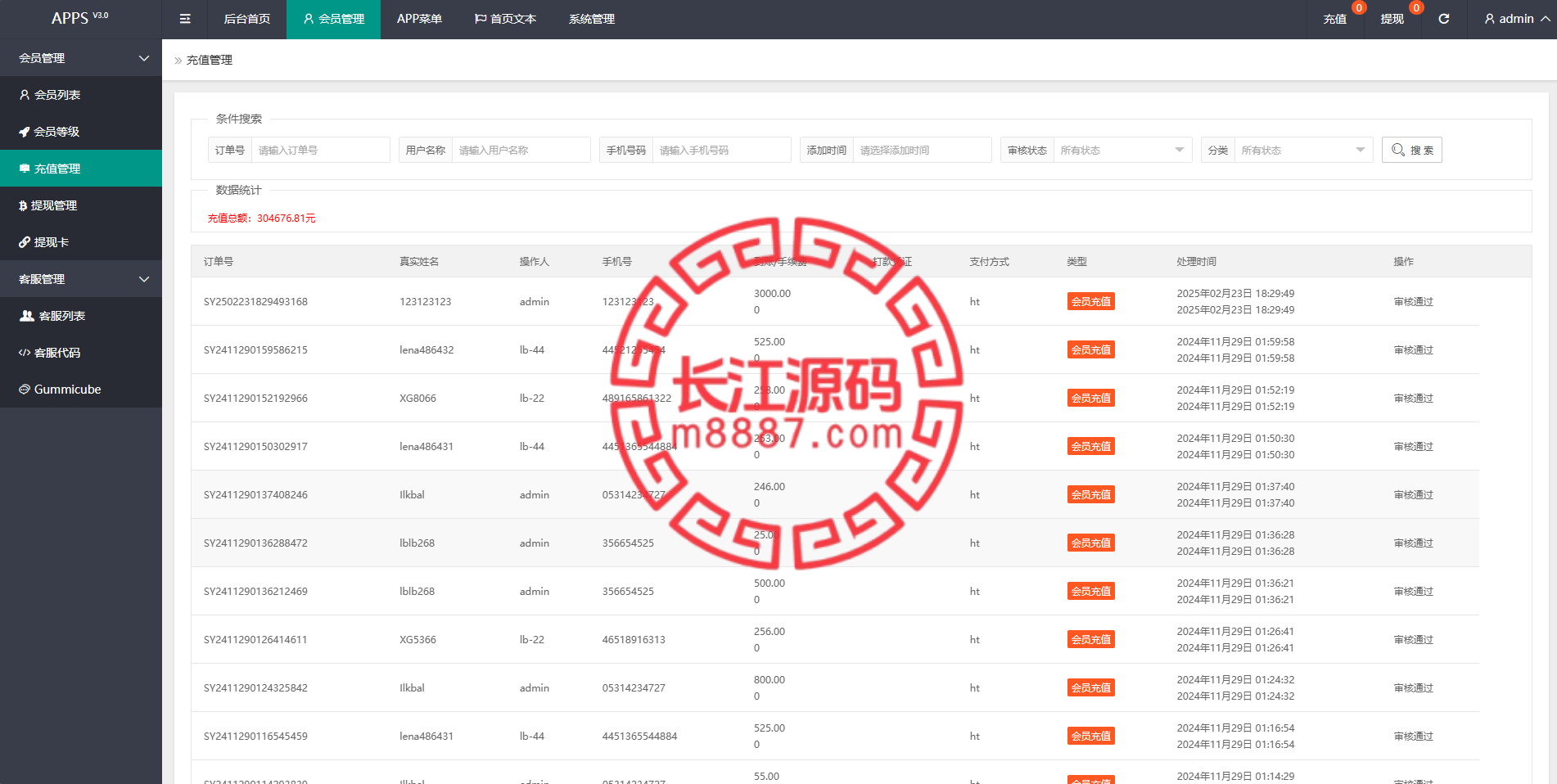Click amount 800.00 in table
The height and width of the screenshot is (784, 1557).
pyautogui.click(x=769, y=680)
